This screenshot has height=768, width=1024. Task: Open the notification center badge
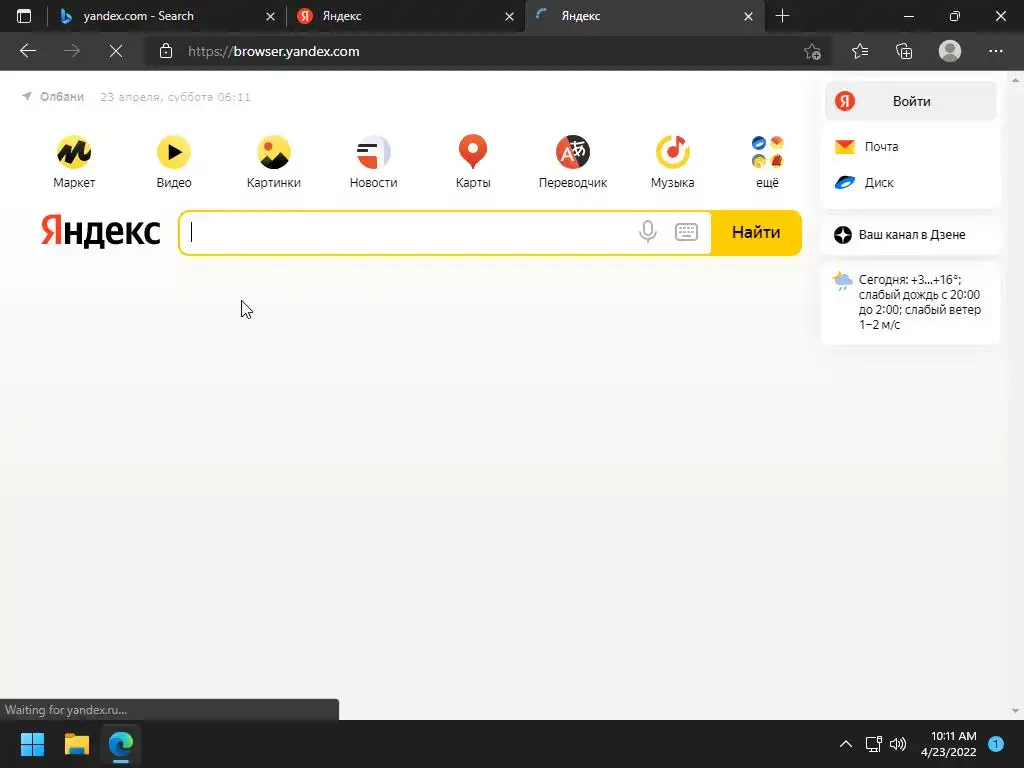coord(995,744)
